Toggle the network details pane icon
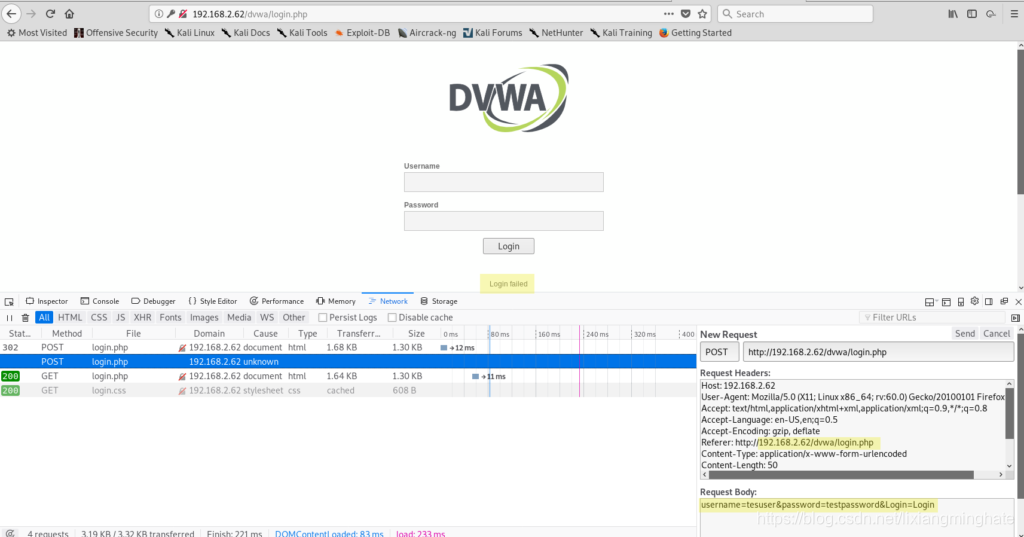Viewport: 1024px width, 537px height. pos(1015,317)
